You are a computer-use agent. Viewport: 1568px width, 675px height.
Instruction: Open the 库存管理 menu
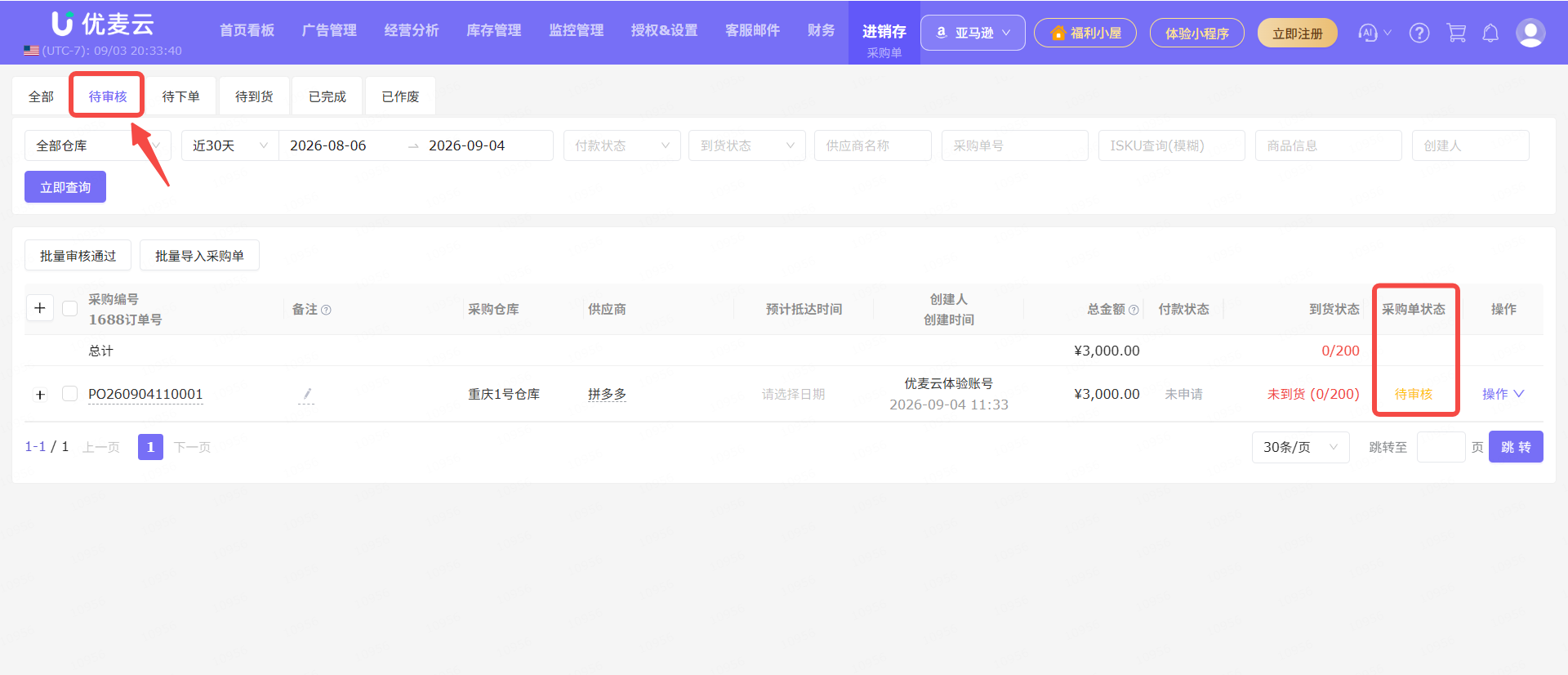[493, 30]
